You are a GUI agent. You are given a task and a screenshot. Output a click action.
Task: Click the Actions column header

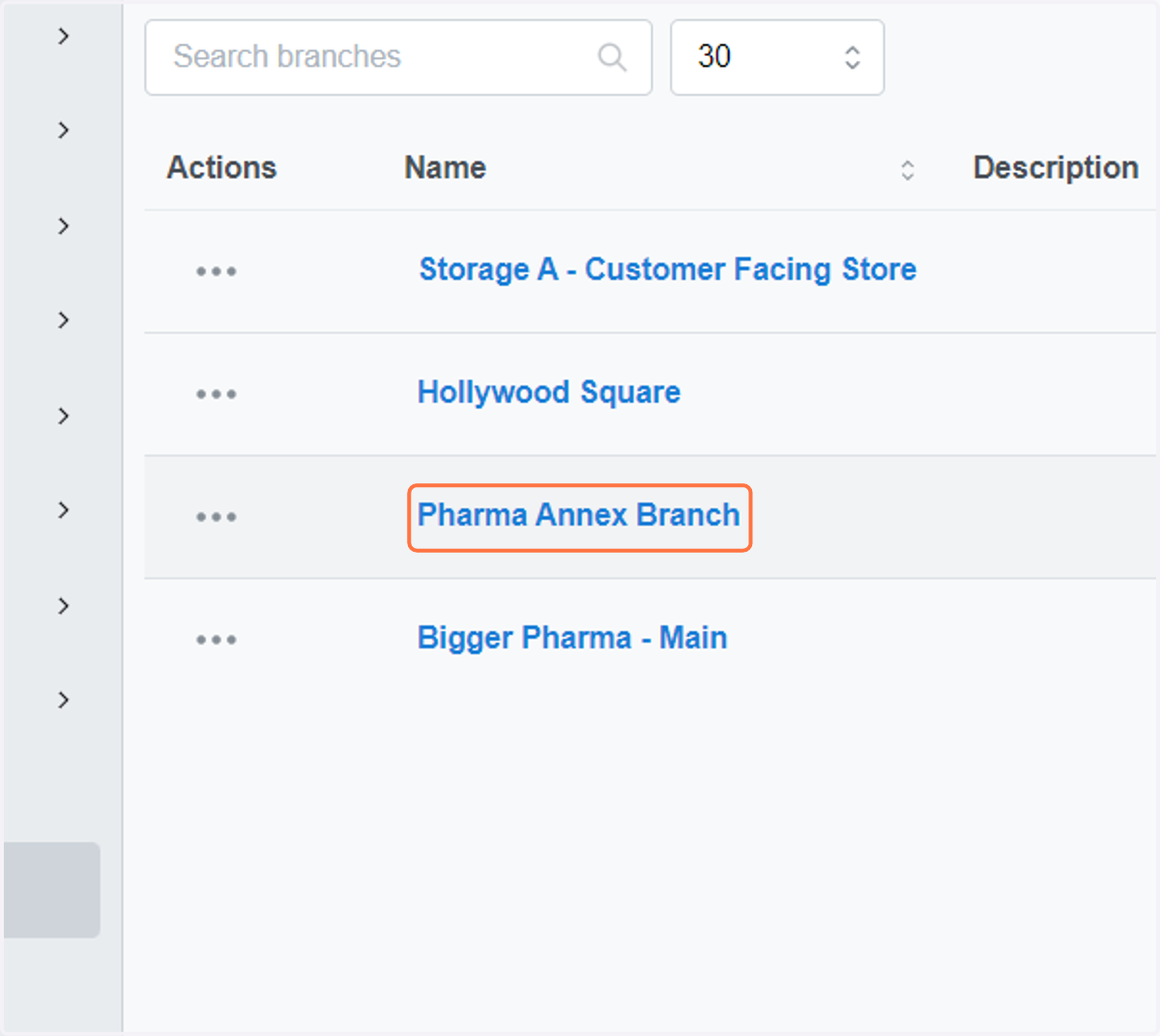(221, 167)
